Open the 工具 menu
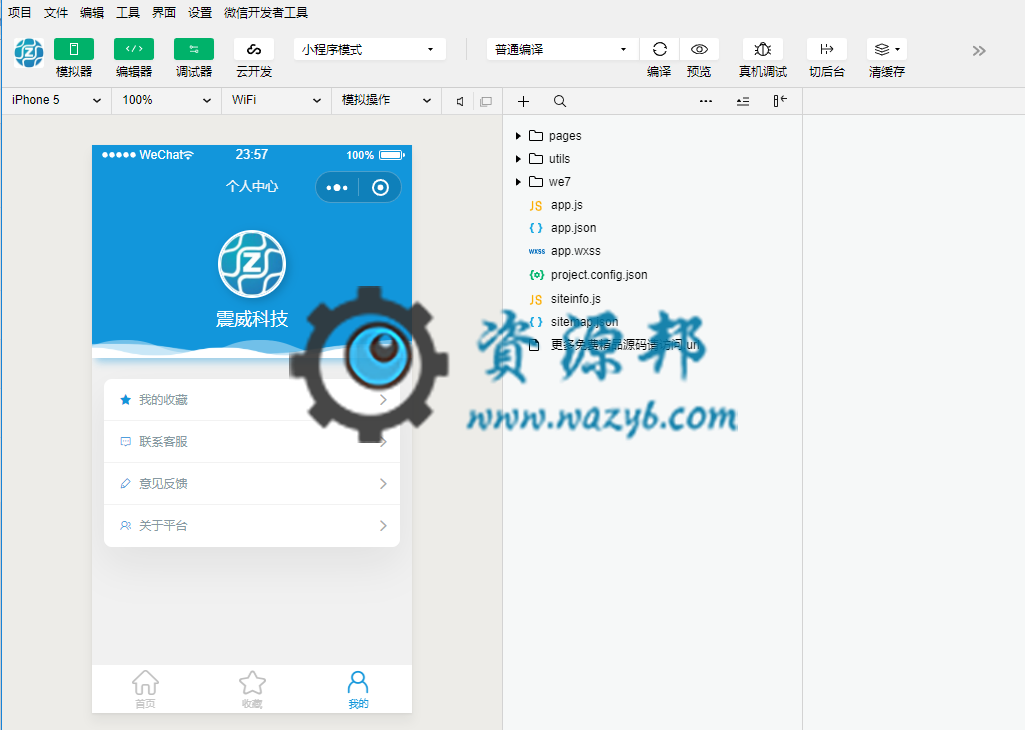 127,12
